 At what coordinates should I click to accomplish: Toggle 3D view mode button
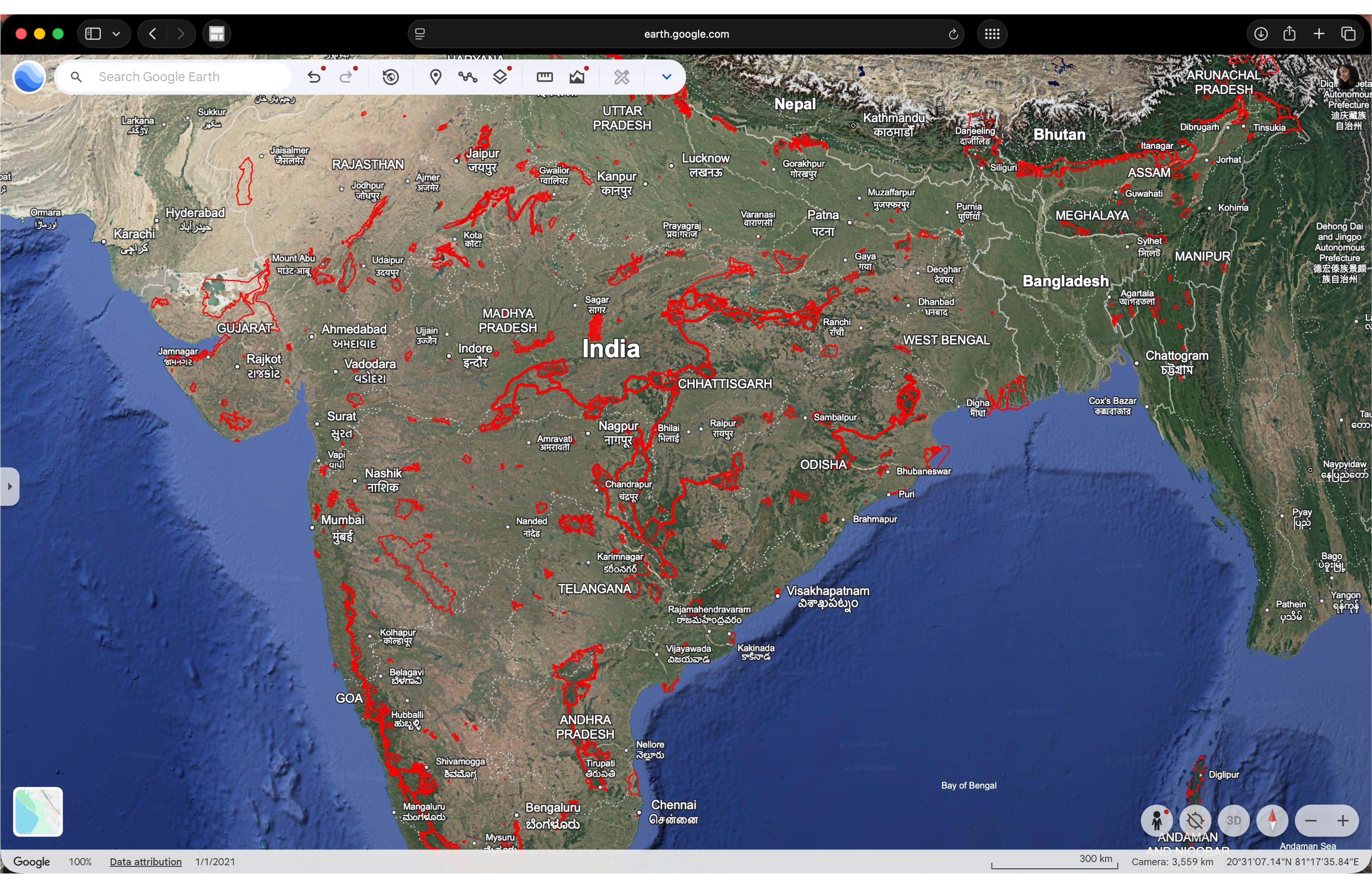click(x=1233, y=820)
